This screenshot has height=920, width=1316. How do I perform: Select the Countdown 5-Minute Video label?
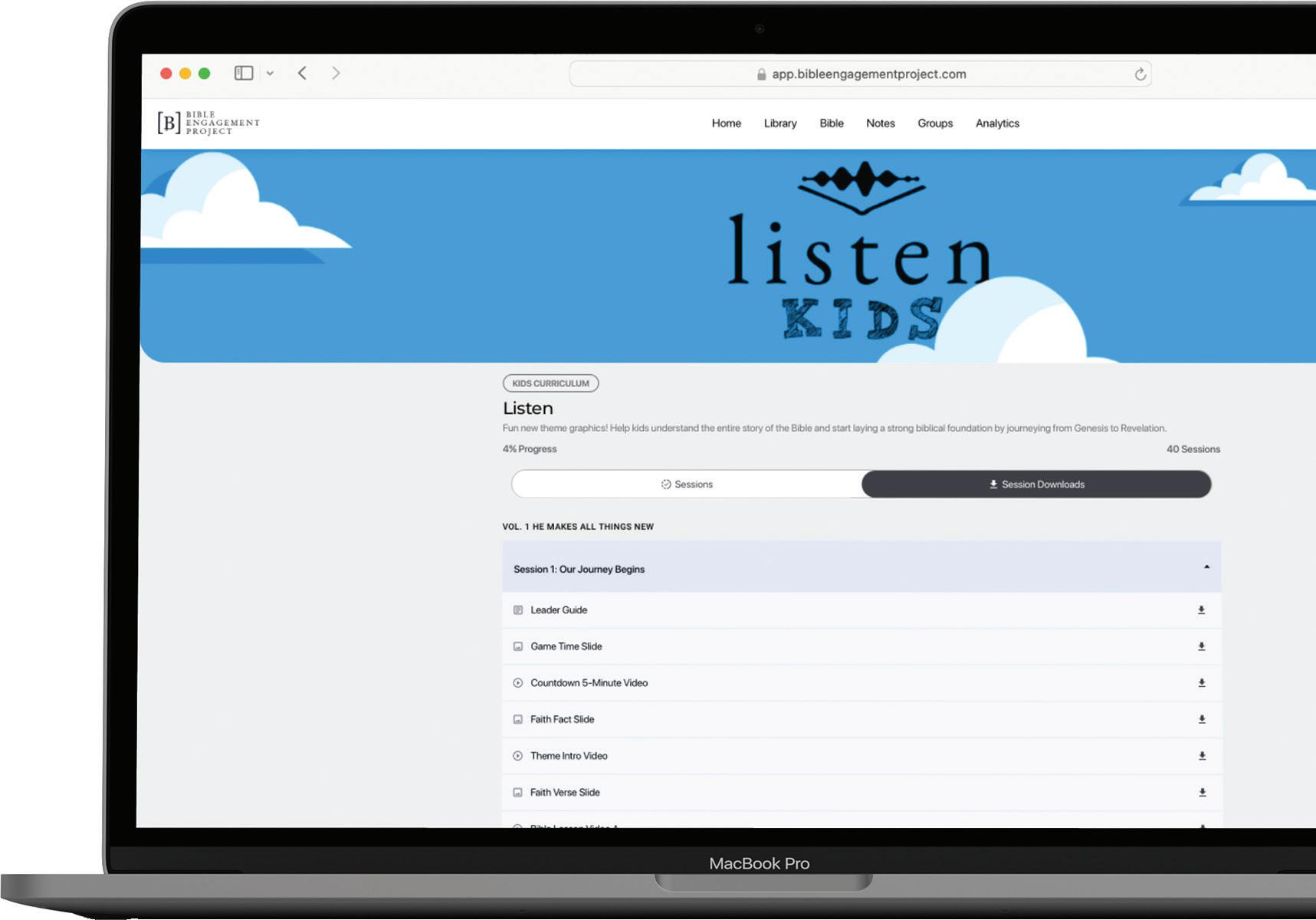[x=589, y=683]
